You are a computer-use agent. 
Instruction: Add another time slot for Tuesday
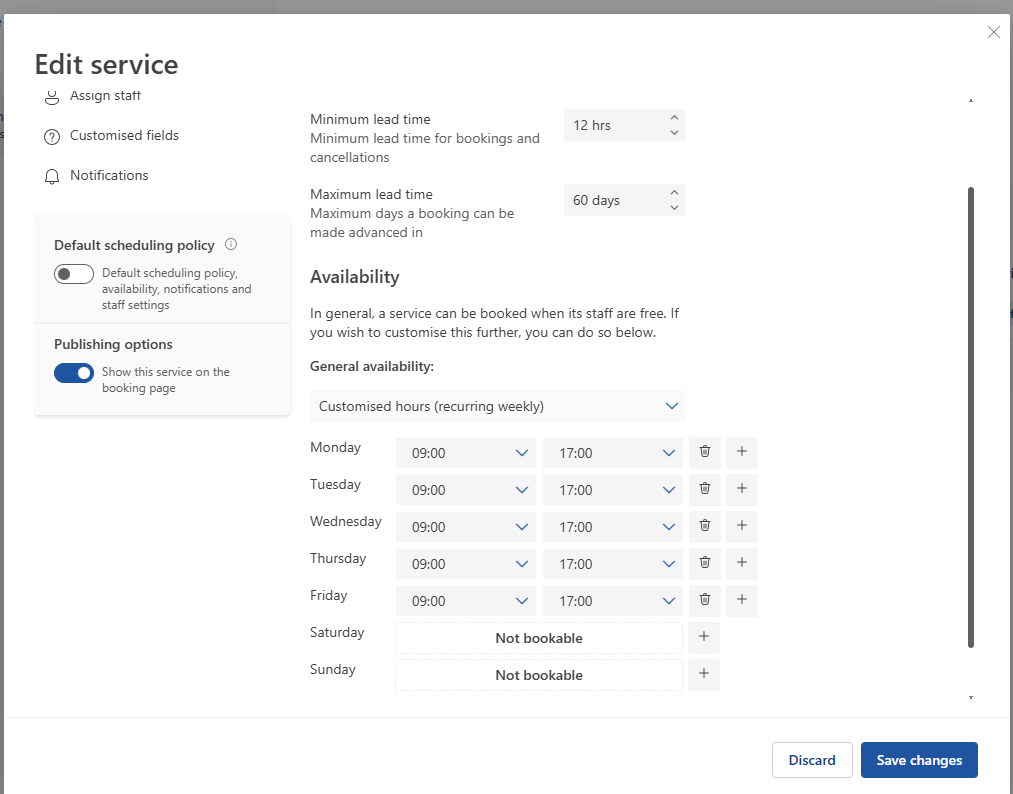(742, 489)
